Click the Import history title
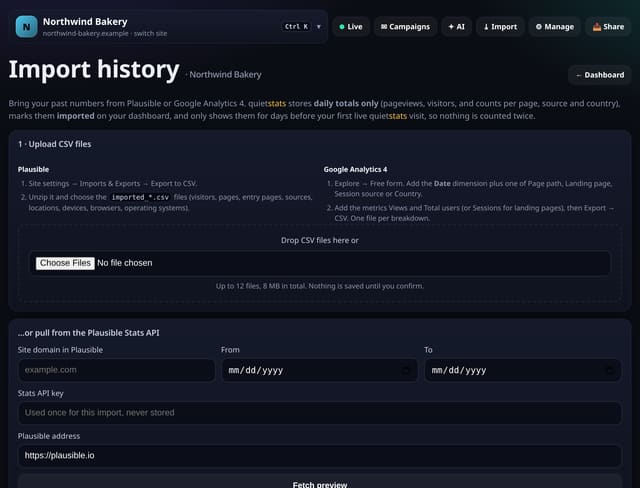This screenshot has width=640, height=488. [x=94, y=69]
